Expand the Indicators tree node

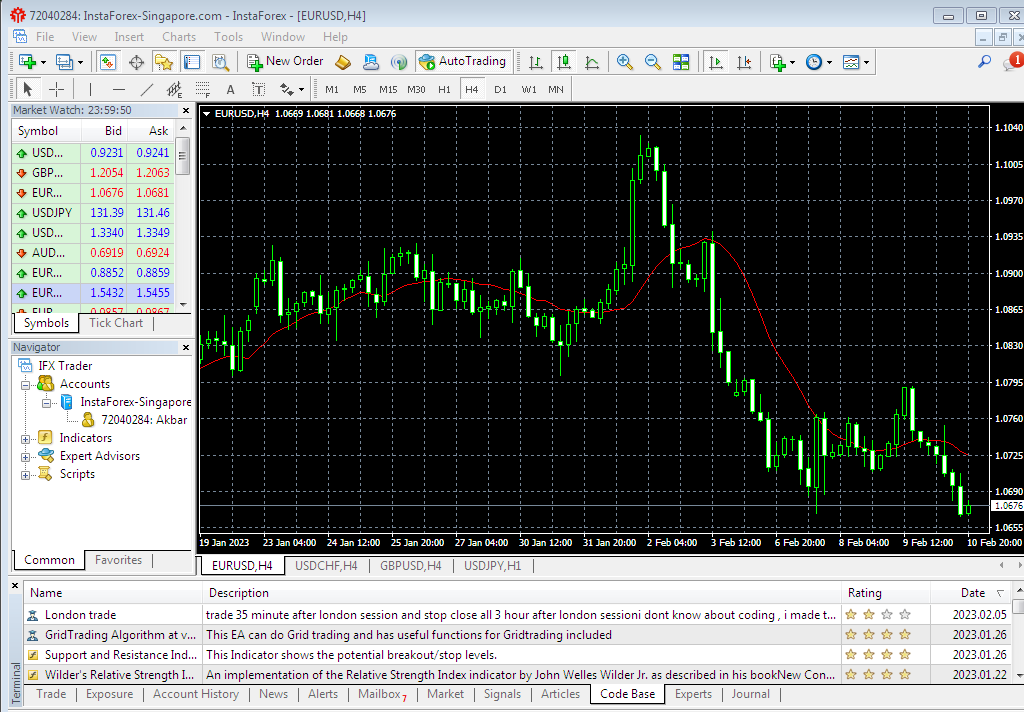(x=25, y=439)
